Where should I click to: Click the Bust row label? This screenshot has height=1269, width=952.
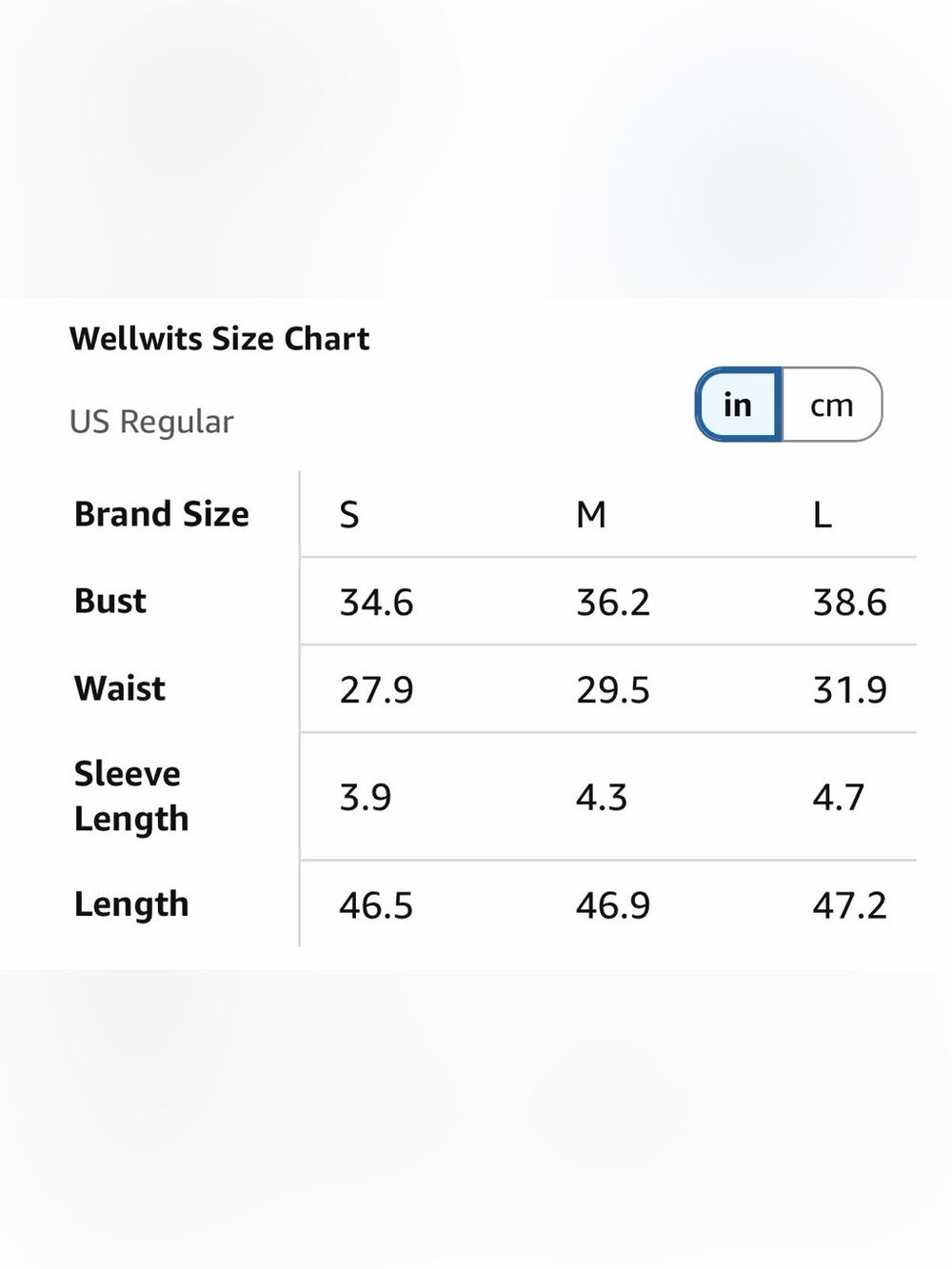tap(110, 602)
